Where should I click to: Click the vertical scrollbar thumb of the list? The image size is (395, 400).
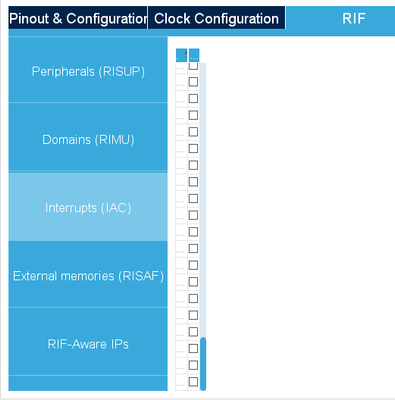(x=203, y=364)
